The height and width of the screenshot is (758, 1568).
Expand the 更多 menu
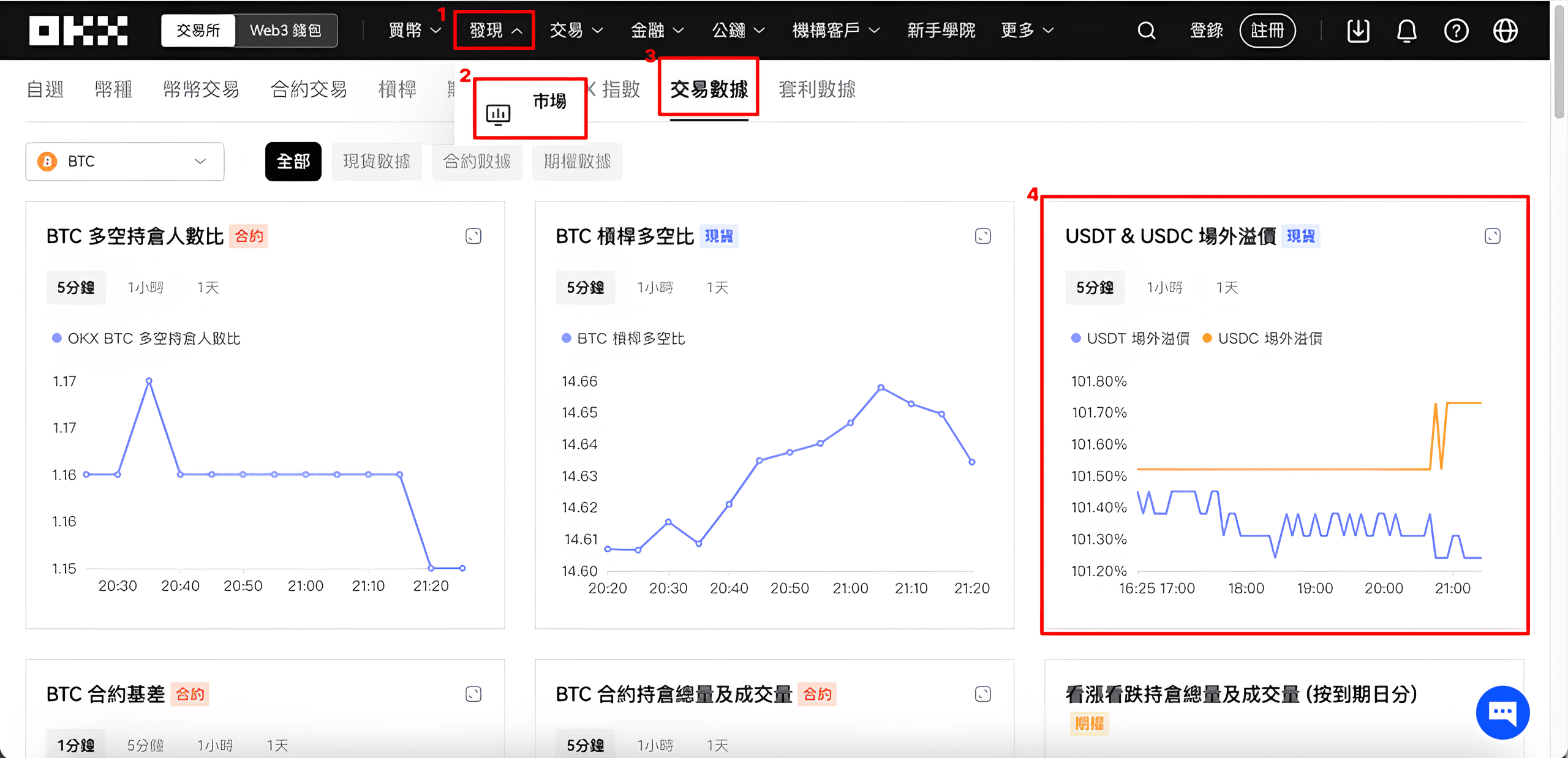tap(1027, 31)
